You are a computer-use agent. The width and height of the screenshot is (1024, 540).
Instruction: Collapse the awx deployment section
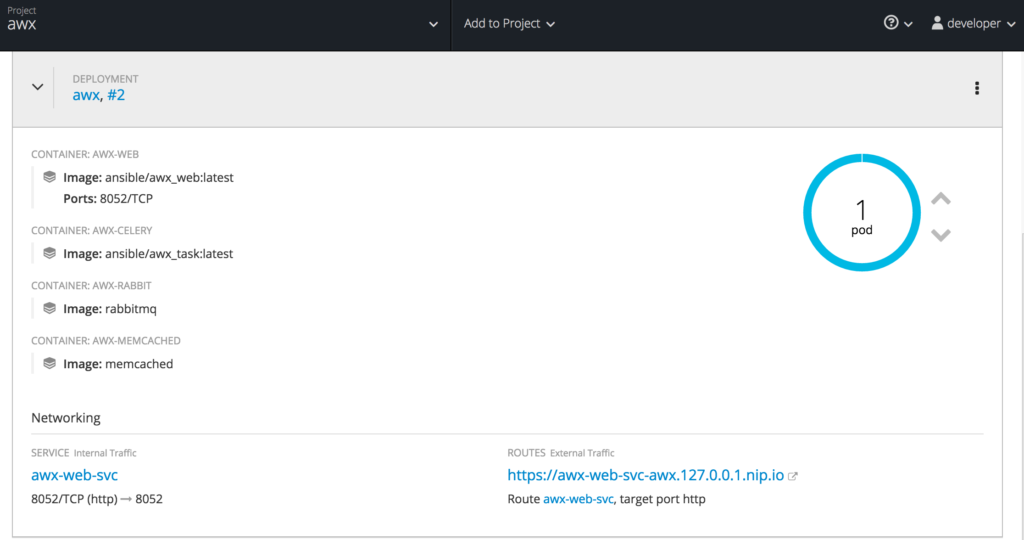[x=38, y=87]
